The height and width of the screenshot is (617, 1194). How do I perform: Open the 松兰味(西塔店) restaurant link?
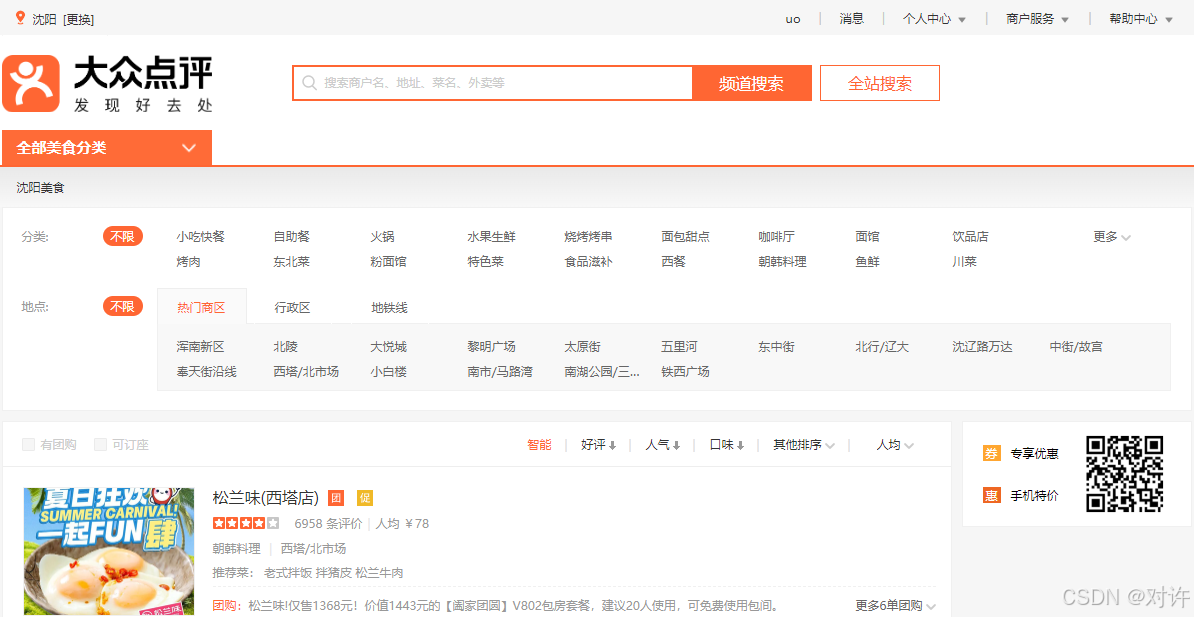[x=266, y=499]
